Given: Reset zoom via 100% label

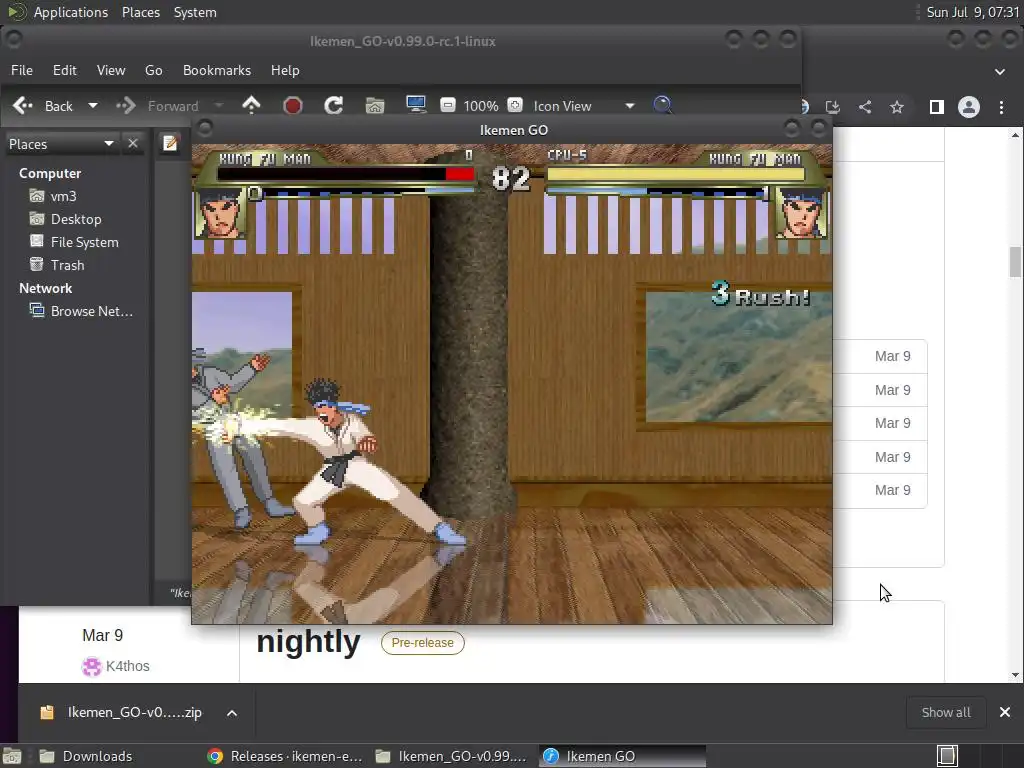Looking at the screenshot, I should [481, 106].
